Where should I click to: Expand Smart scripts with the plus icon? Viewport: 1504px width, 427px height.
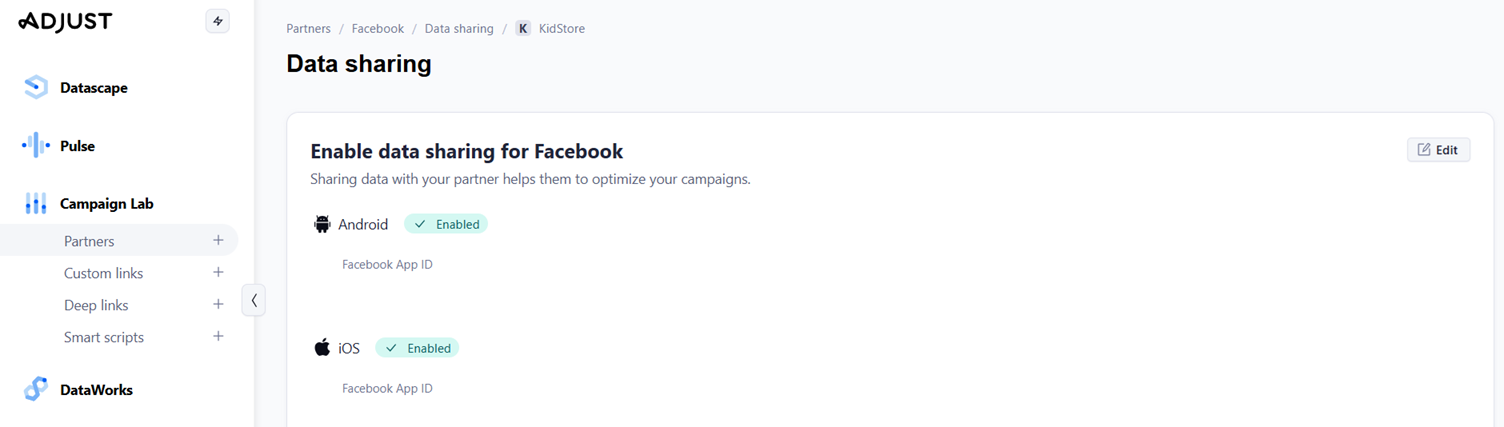(218, 336)
